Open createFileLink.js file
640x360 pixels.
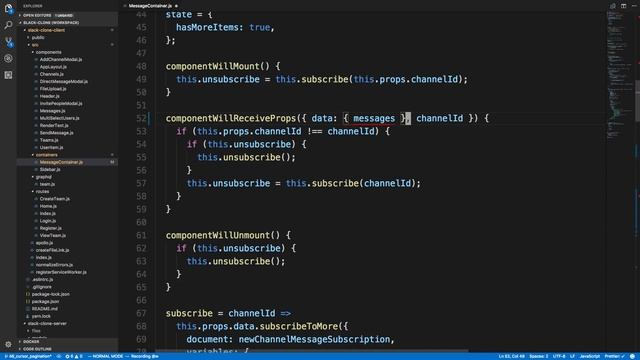coord(52,251)
